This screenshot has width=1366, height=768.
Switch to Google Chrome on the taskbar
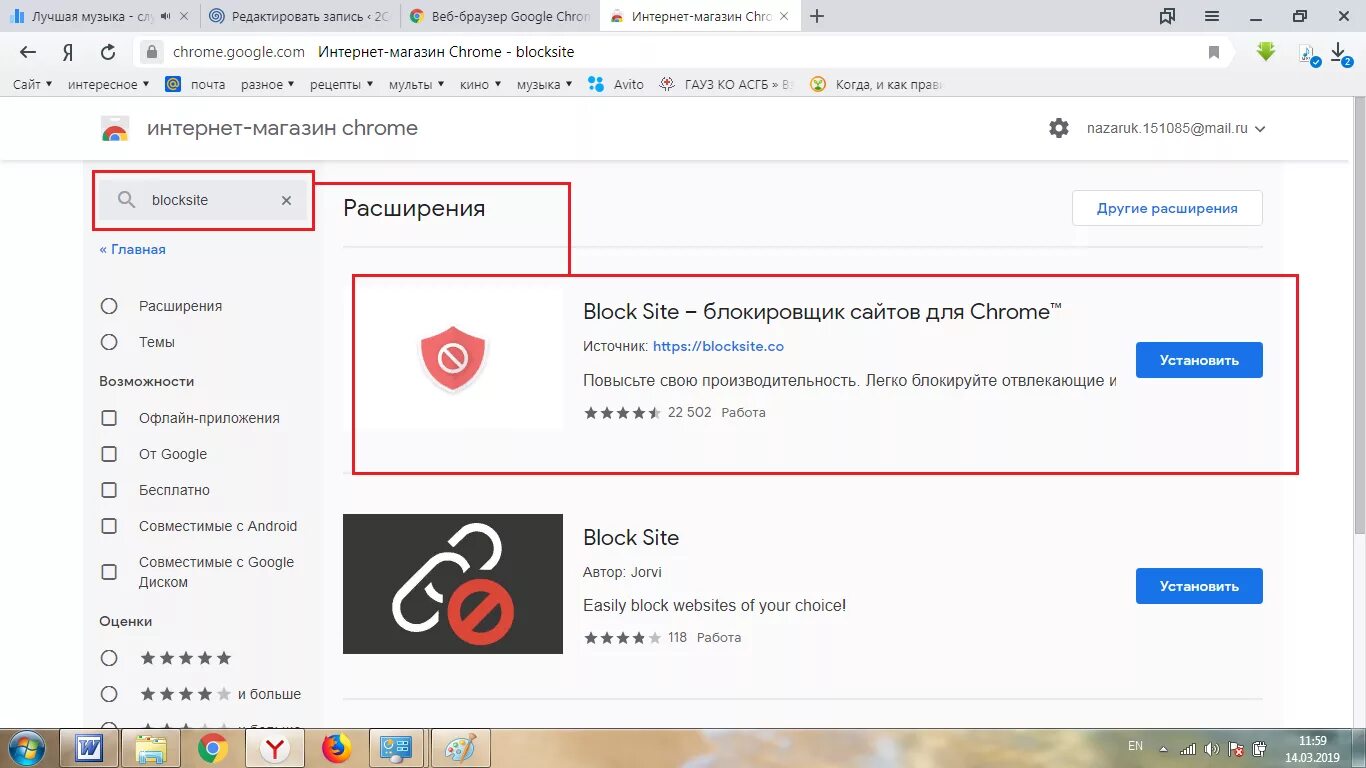tap(213, 748)
